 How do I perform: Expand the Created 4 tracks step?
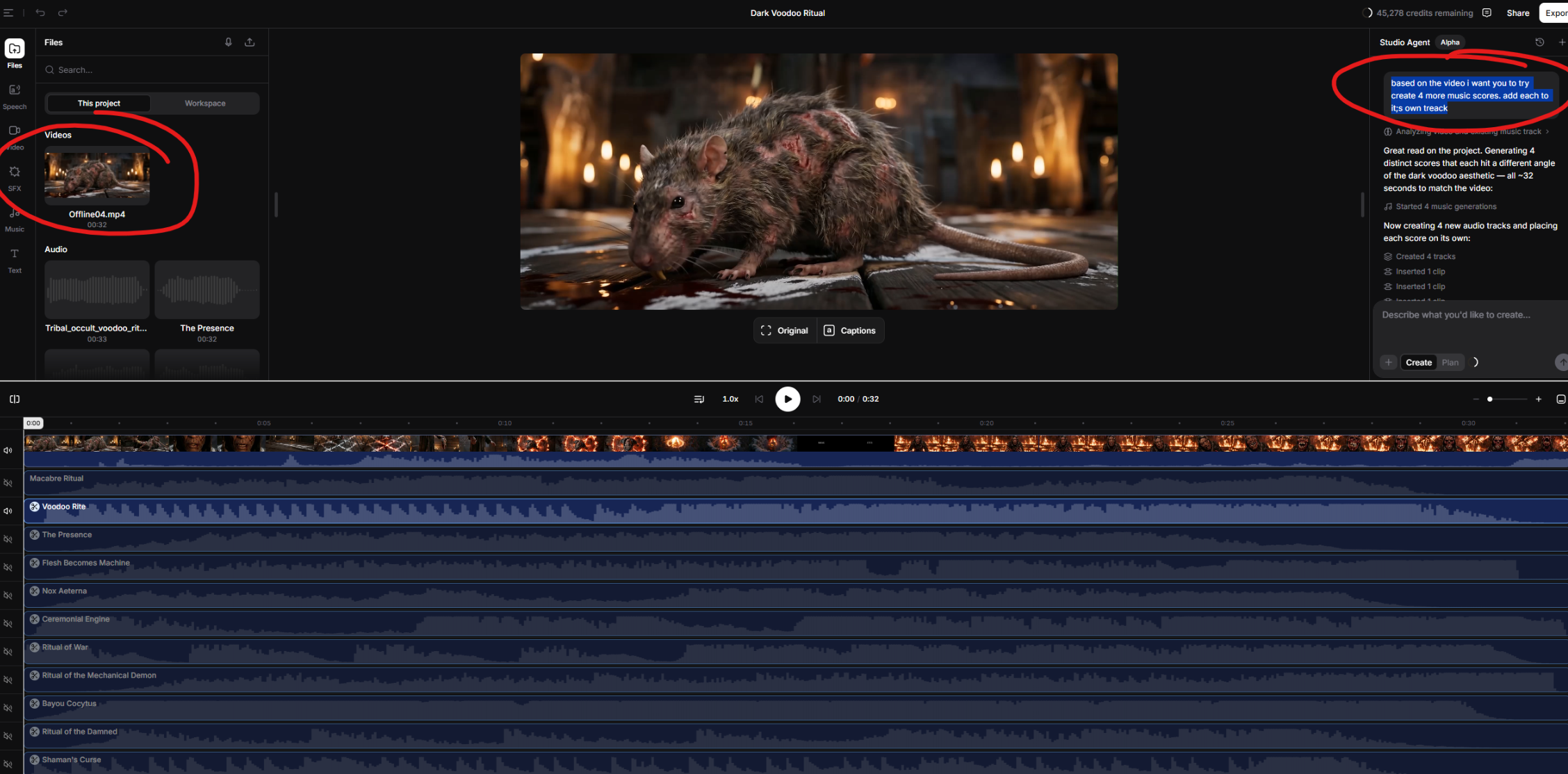tap(1419, 256)
